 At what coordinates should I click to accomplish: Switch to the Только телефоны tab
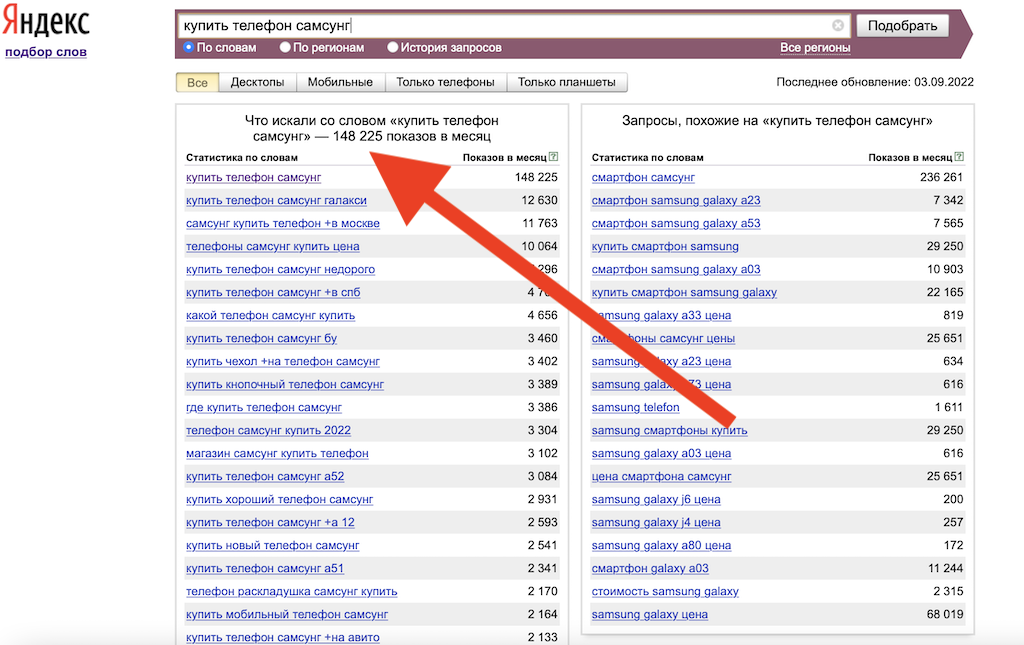pos(445,82)
